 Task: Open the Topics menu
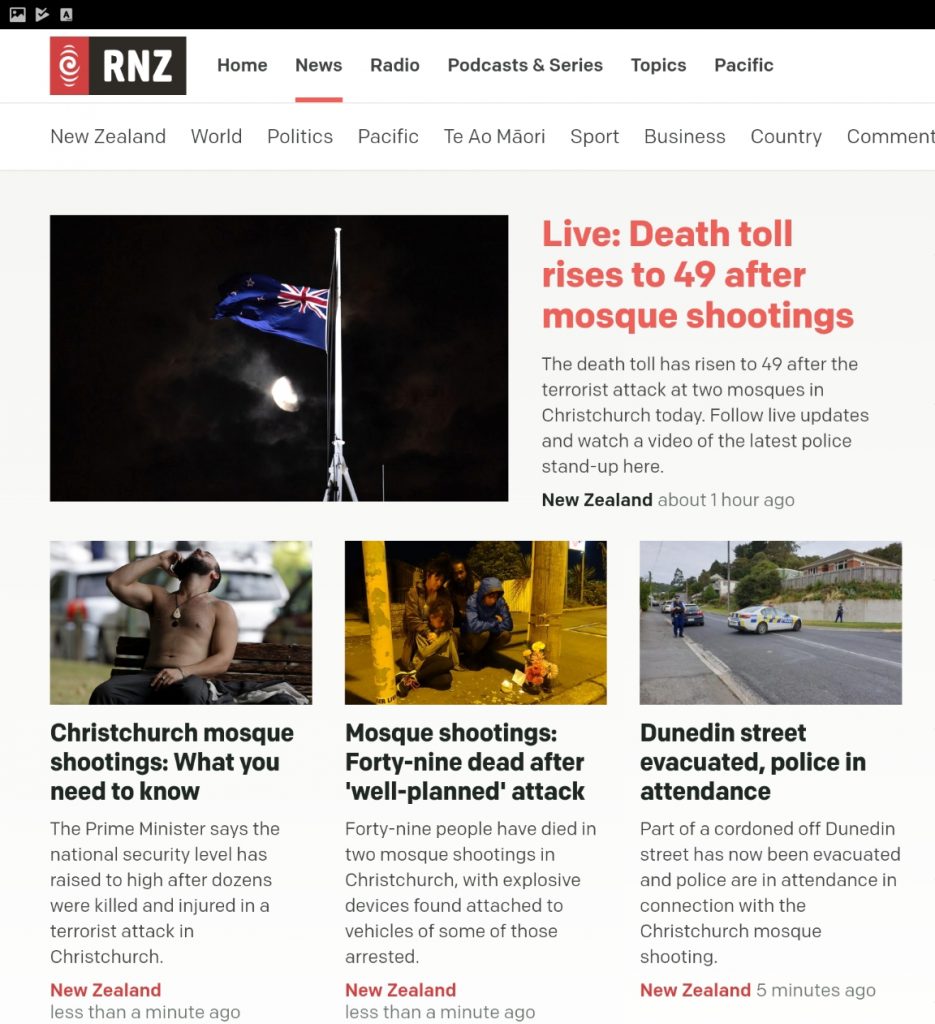pyautogui.click(x=658, y=65)
